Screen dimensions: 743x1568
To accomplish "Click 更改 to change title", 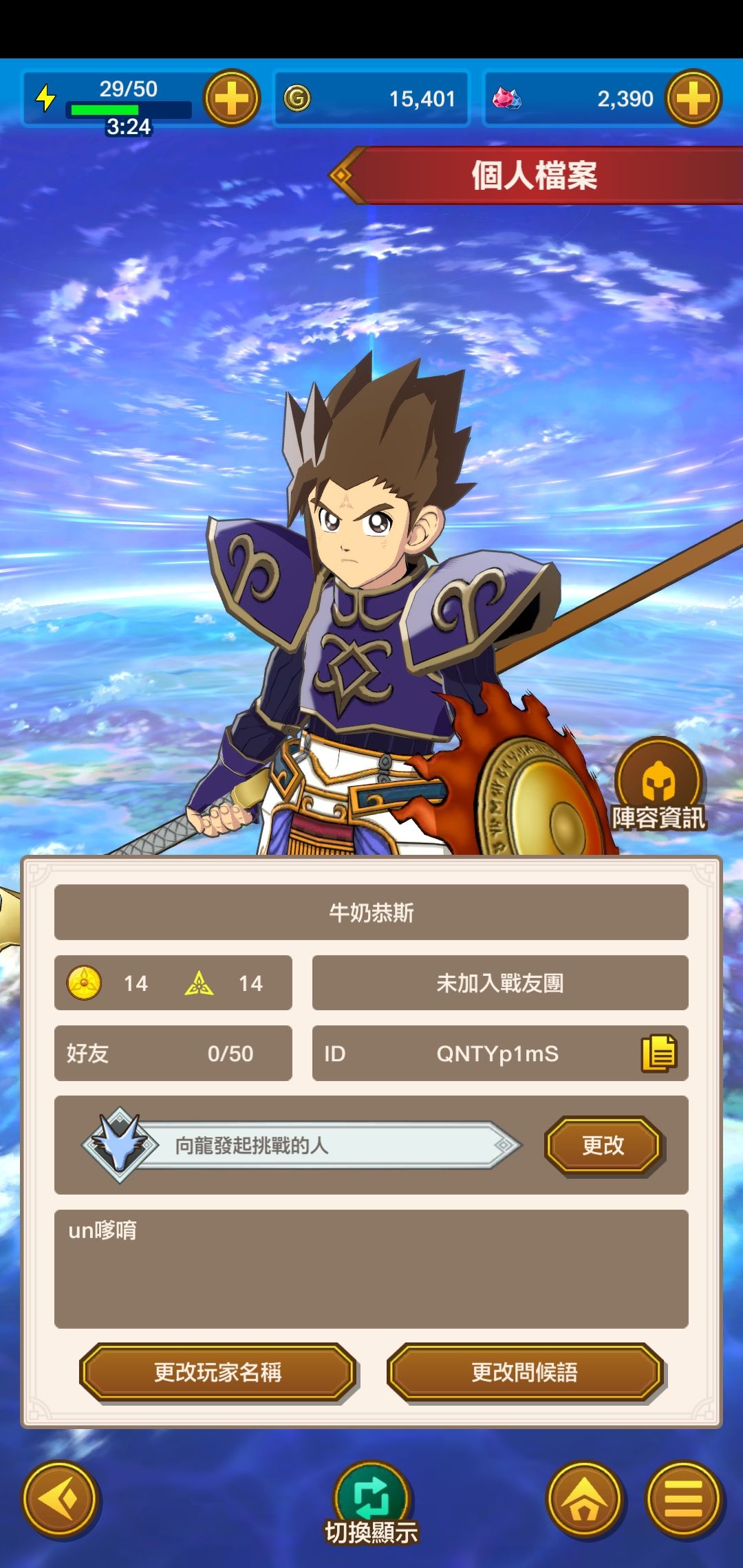I will point(603,1145).
